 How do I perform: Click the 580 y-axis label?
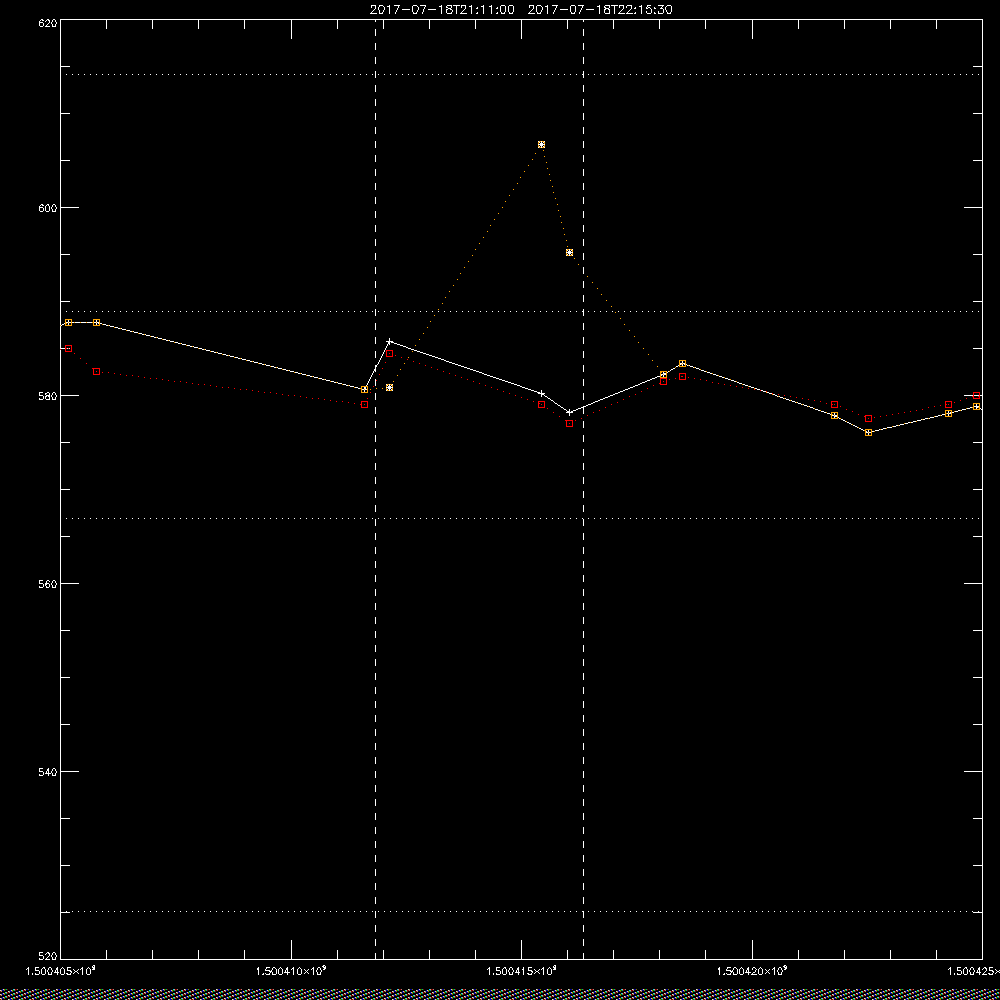(48, 395)
